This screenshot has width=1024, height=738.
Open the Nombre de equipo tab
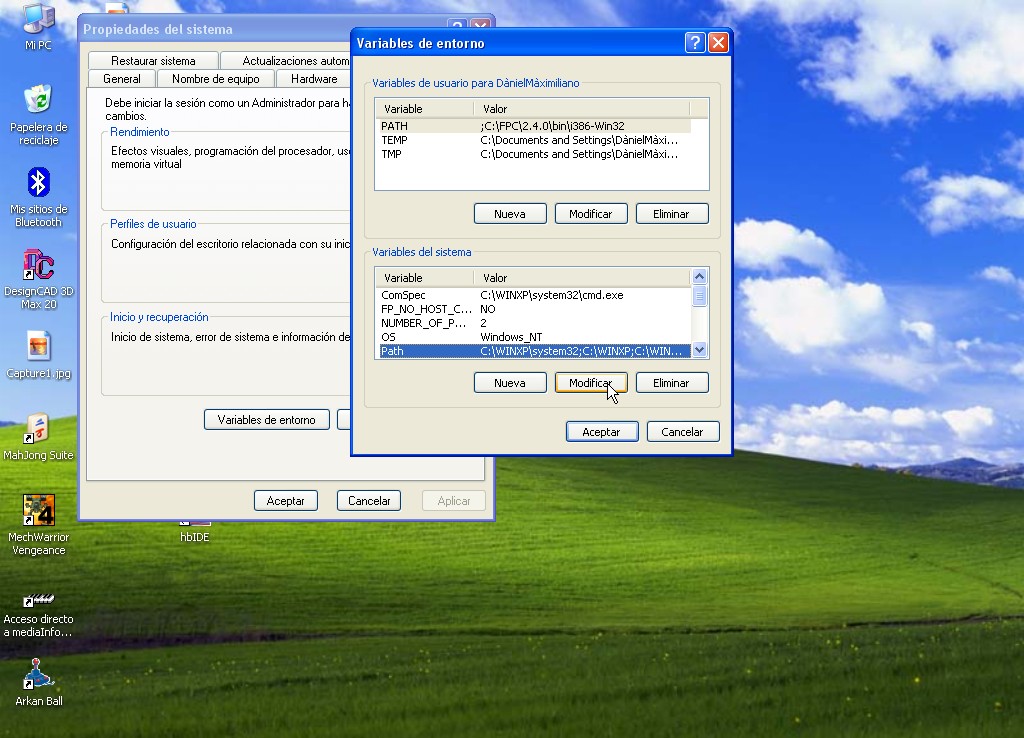pos(216,79)
